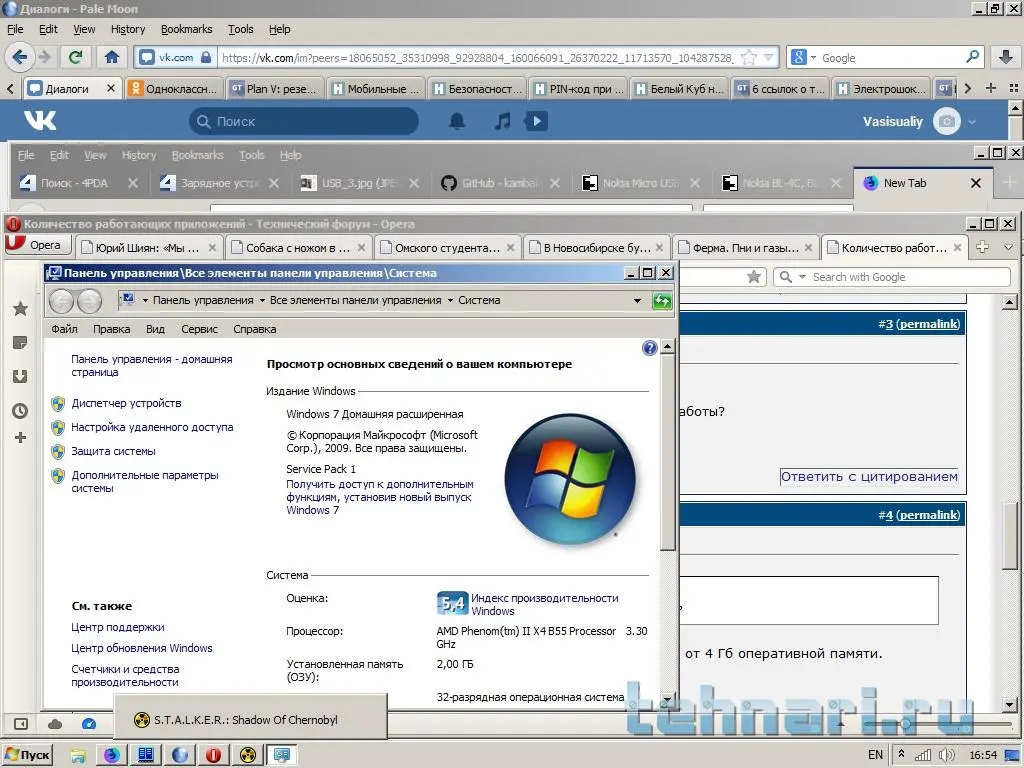Click Pale Moon forward arrow button
1024x768 pixels.
[44, 57]
